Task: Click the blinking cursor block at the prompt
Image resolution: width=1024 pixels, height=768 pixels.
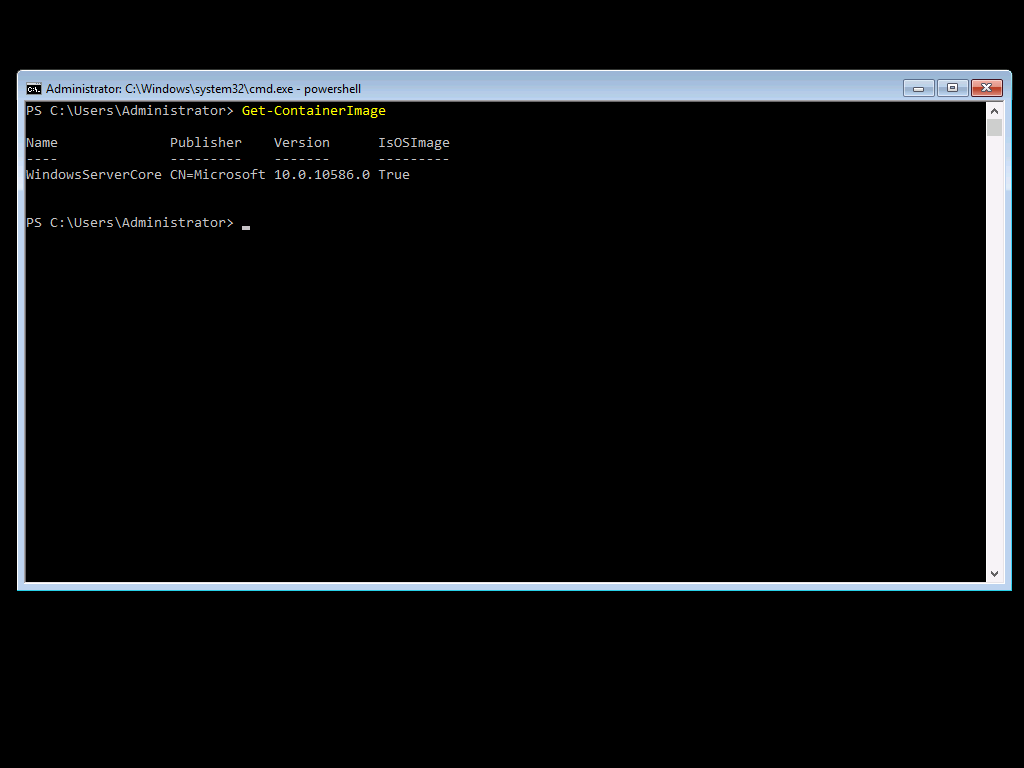Action: pyautogui.click(x=246, y=226)
